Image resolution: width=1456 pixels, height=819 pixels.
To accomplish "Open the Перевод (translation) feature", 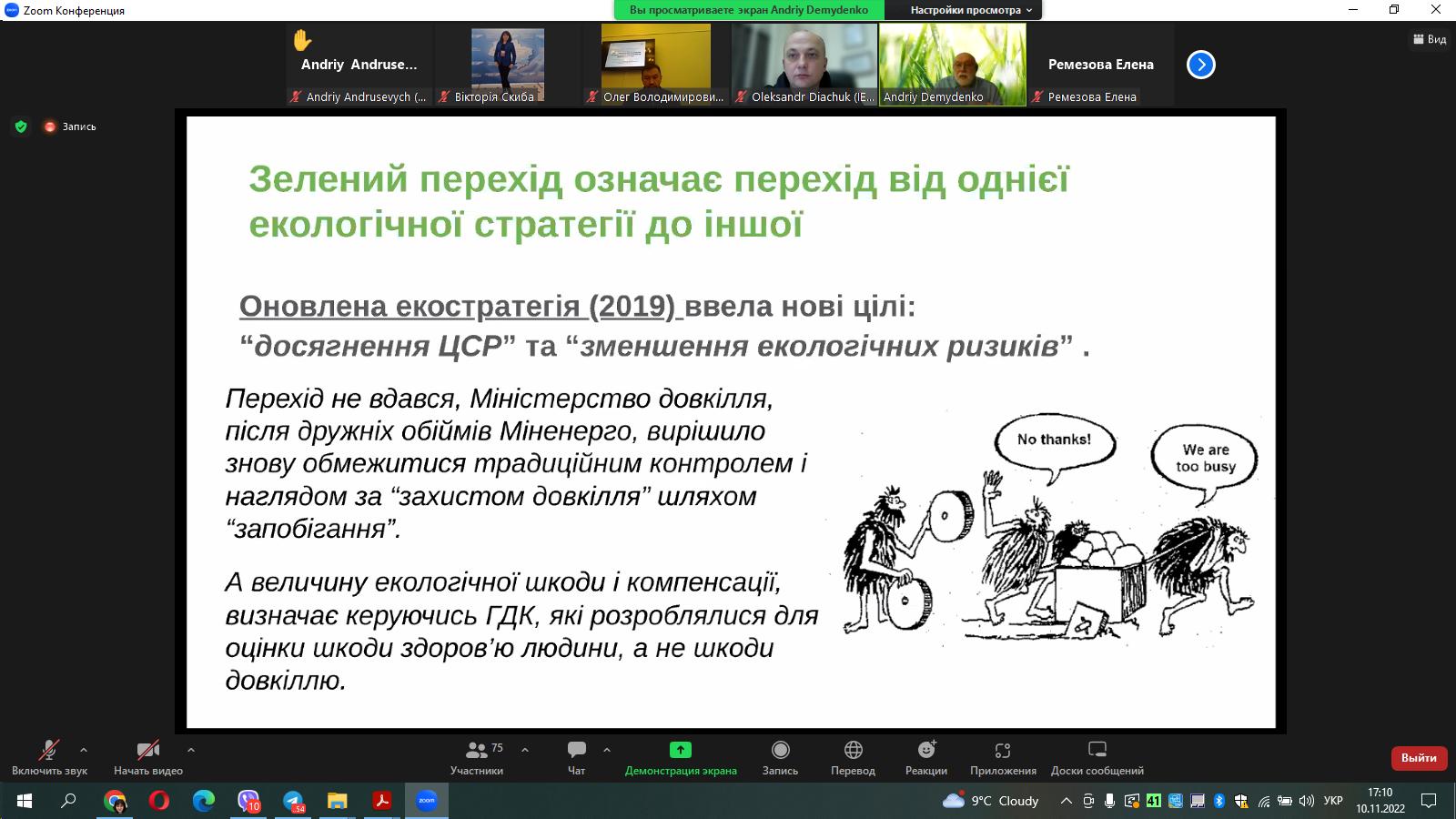I will tap(853, 757).
